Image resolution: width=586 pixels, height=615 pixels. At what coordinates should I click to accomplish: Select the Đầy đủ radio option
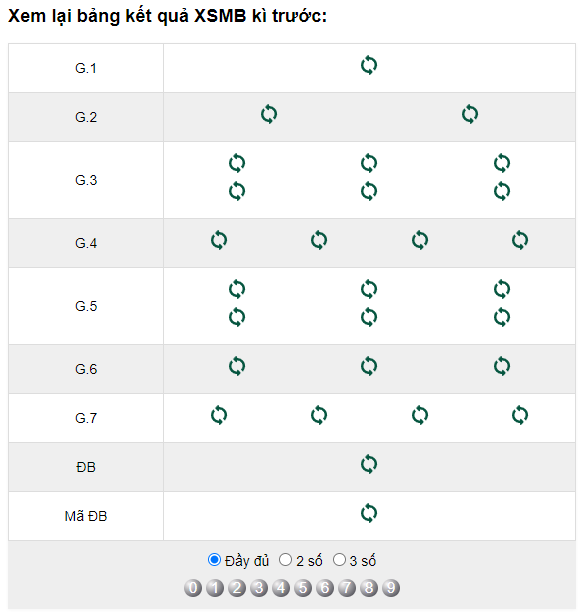(214, 560)
